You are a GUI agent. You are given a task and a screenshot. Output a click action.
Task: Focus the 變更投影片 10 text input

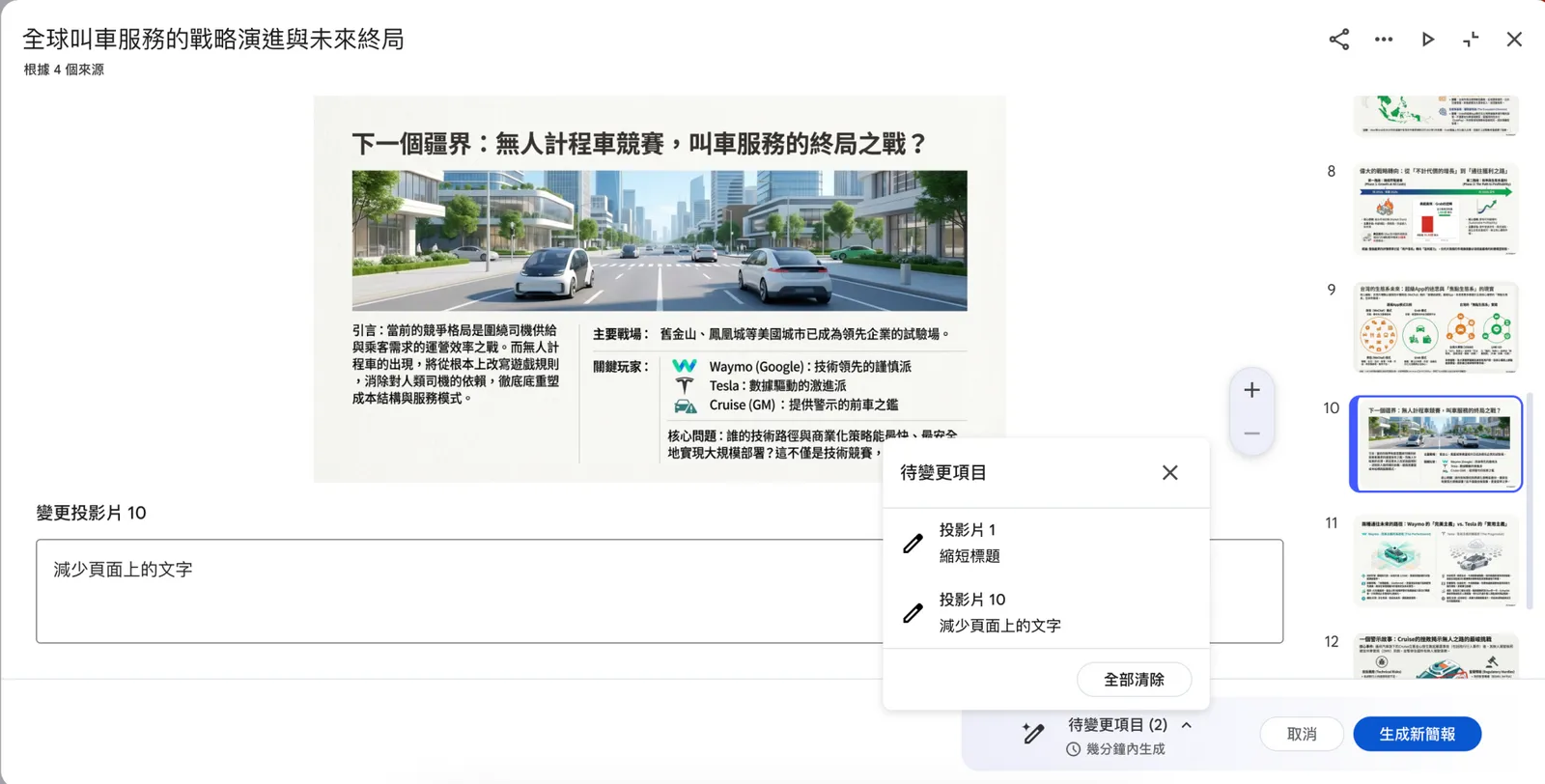[660, 591]
